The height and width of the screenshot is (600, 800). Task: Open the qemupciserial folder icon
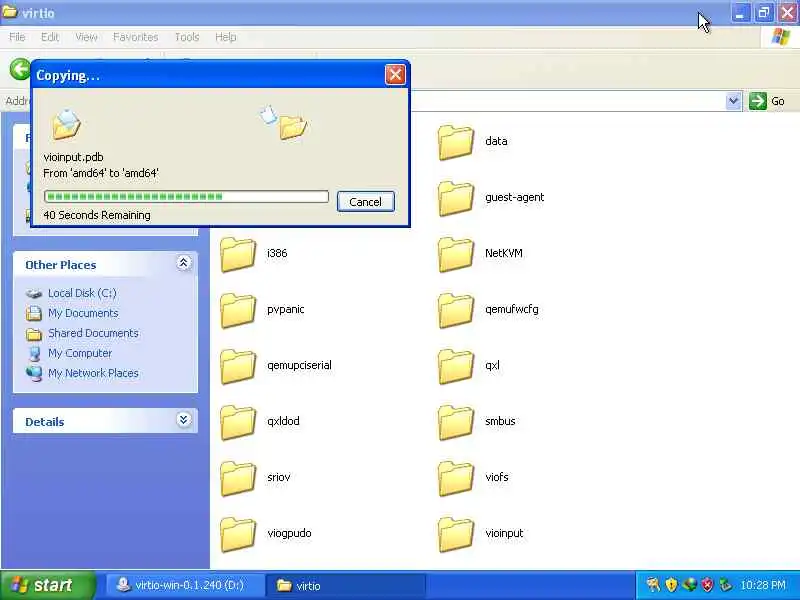[x=238, y=366]
